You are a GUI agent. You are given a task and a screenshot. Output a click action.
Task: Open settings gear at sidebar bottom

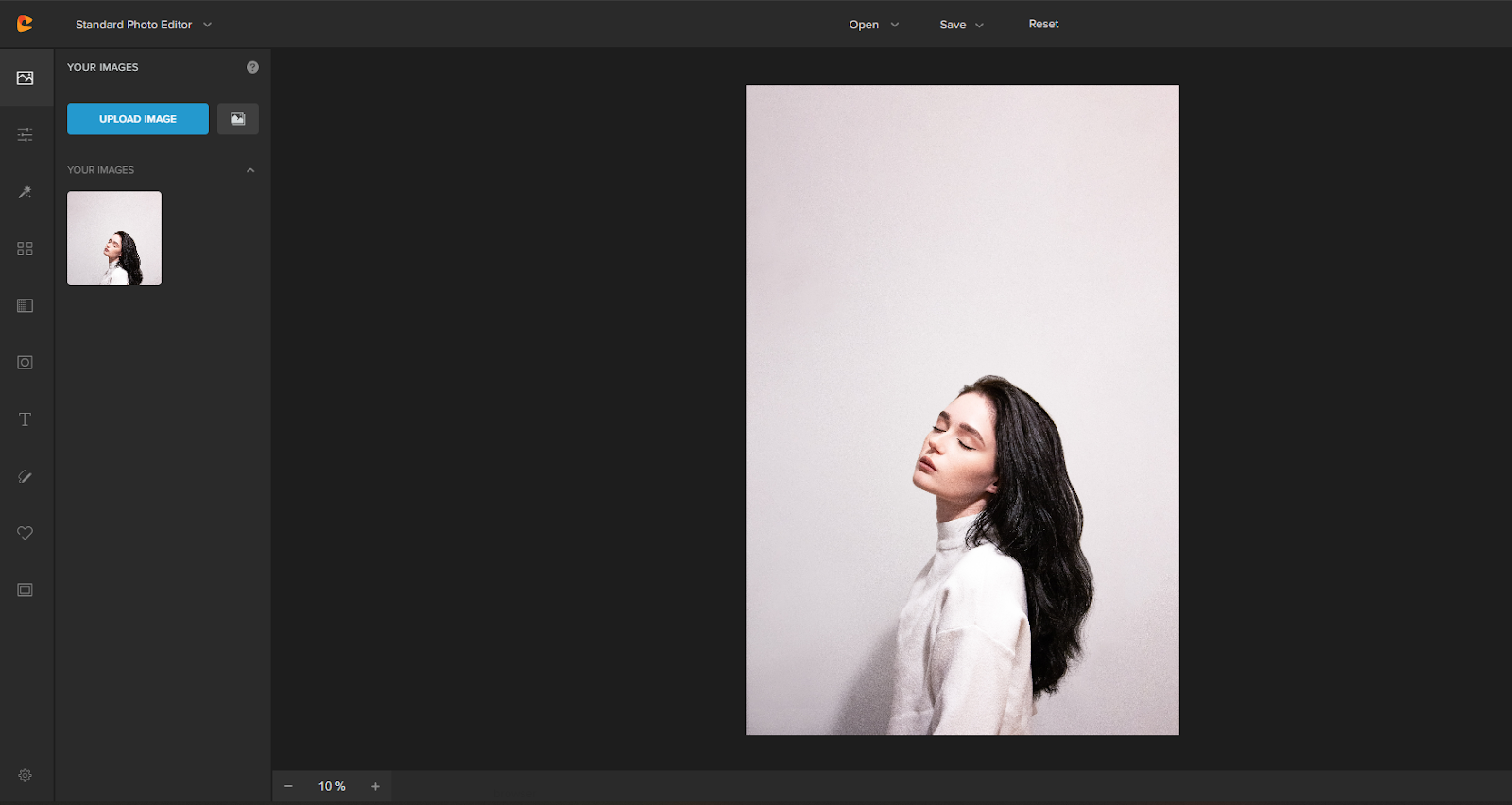(x=26, y=776)
